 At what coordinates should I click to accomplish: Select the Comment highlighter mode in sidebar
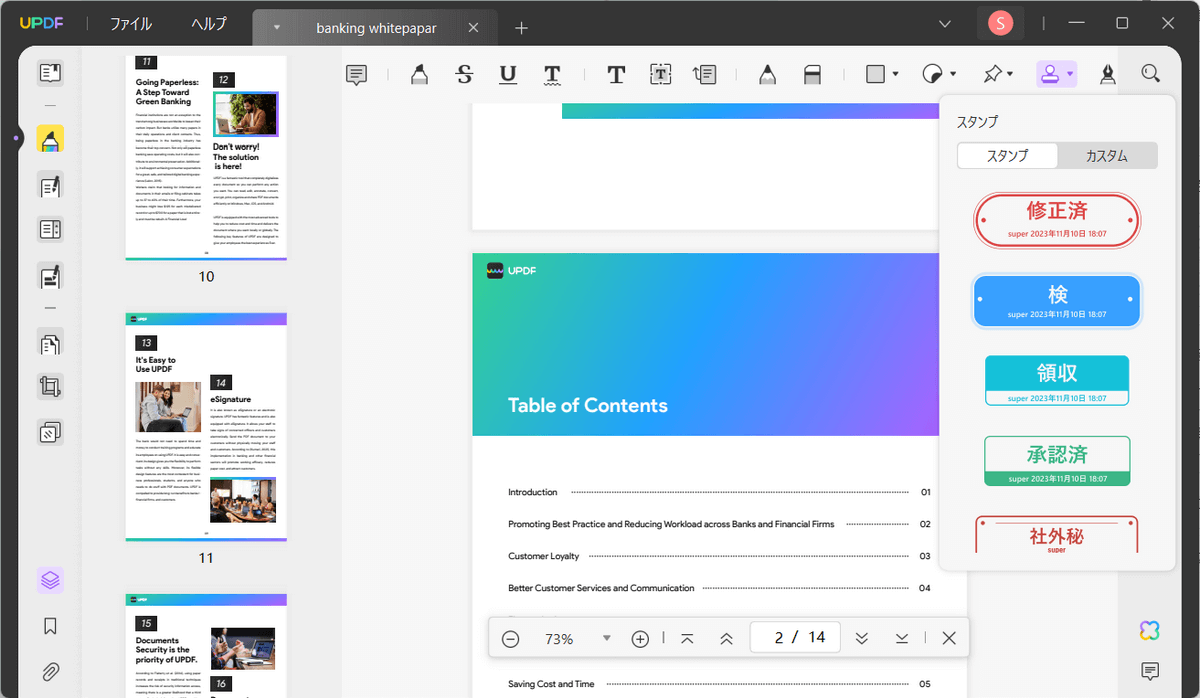pyautogui.click(x=50, y=139)
